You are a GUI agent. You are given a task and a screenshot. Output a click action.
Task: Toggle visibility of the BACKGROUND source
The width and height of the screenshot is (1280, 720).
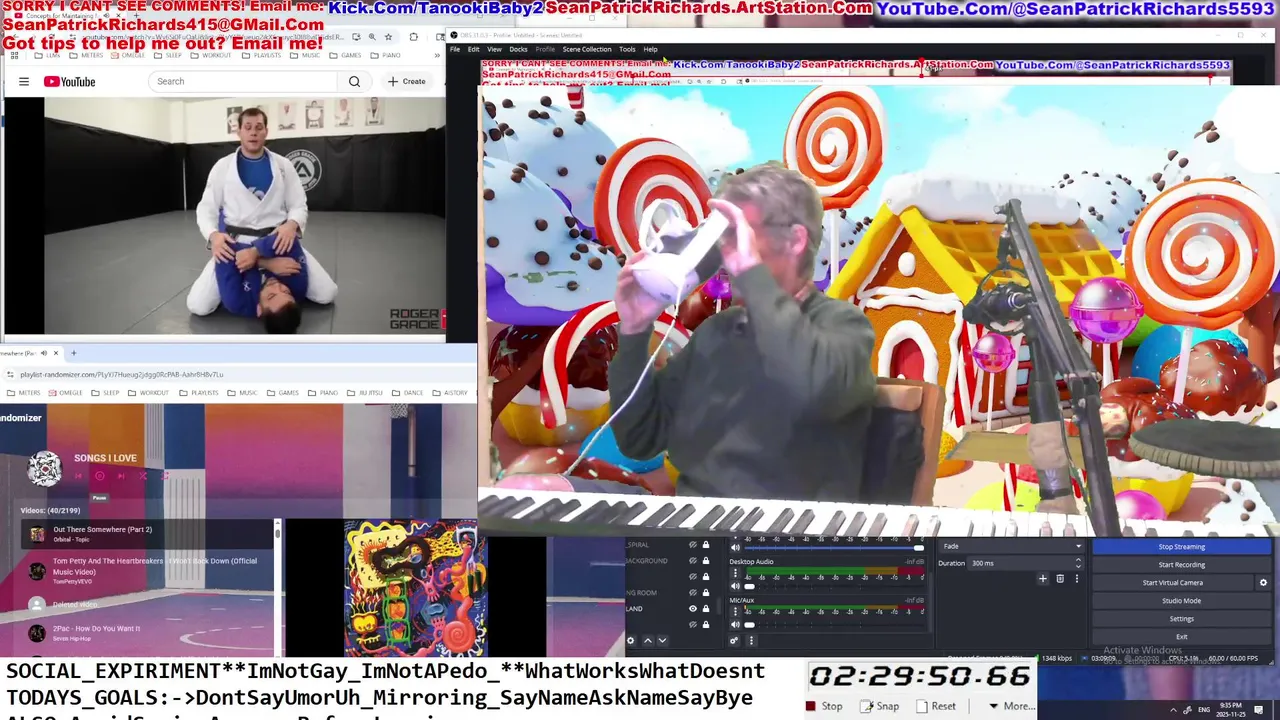point(692,561)
